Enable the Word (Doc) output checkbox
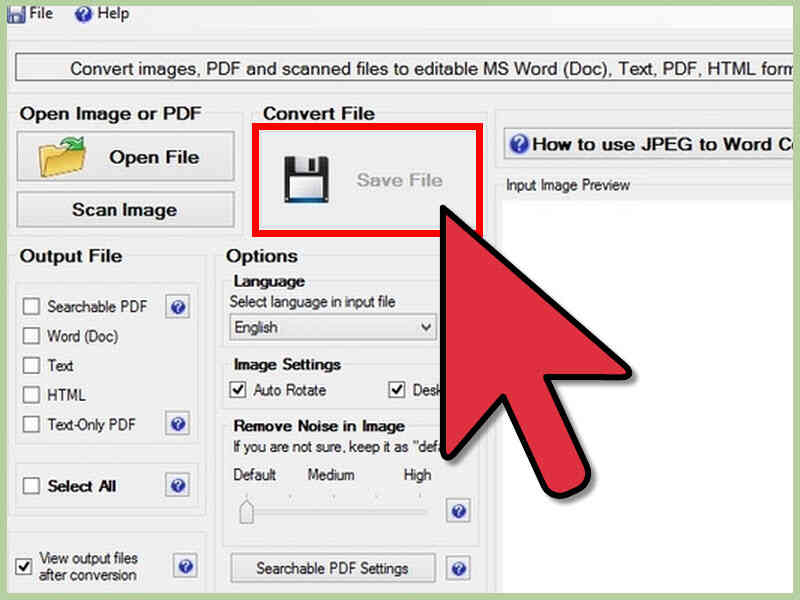Screen dimensions: 800x600 31,336
